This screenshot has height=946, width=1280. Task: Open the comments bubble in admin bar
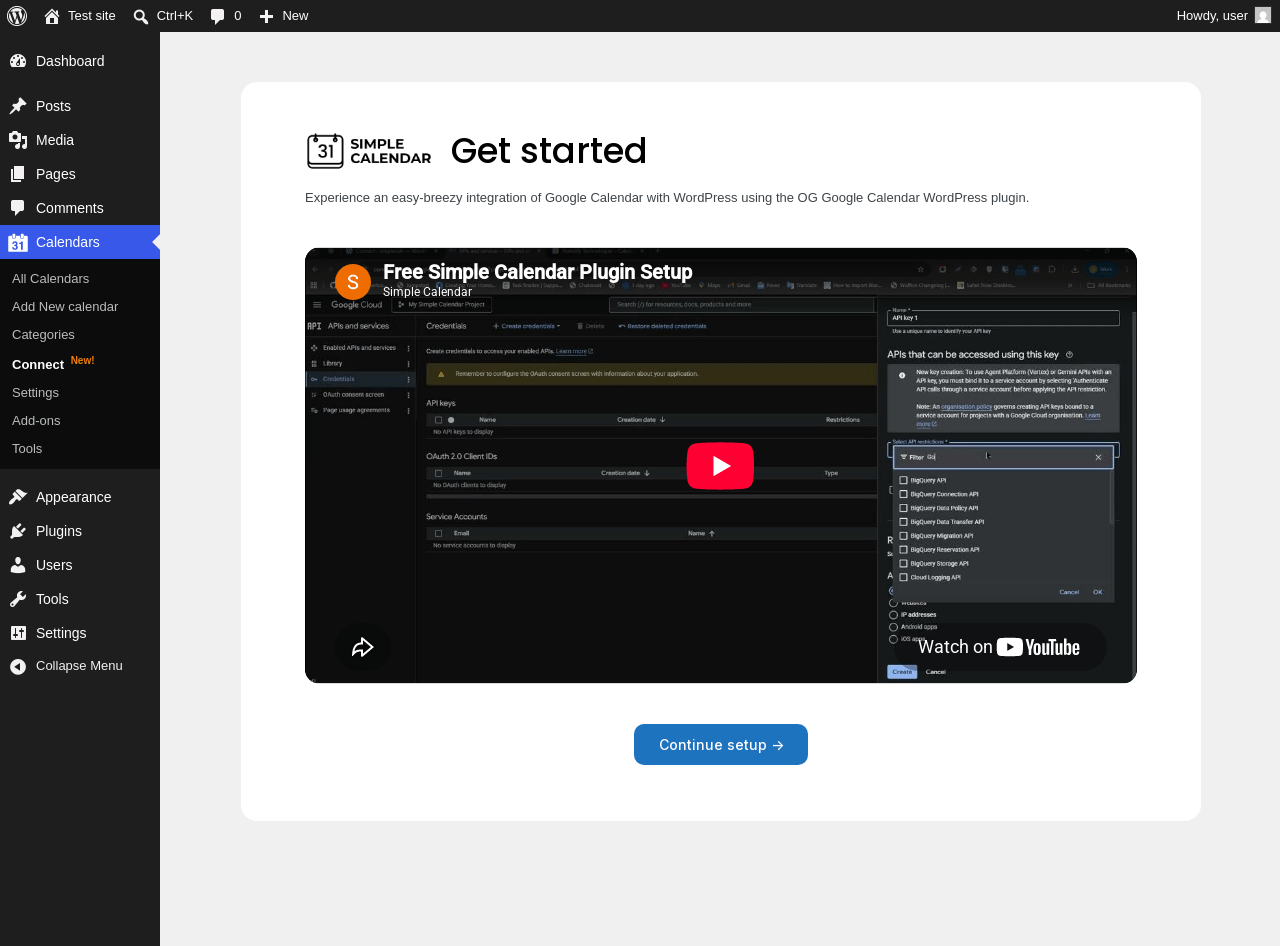(218, 16)
